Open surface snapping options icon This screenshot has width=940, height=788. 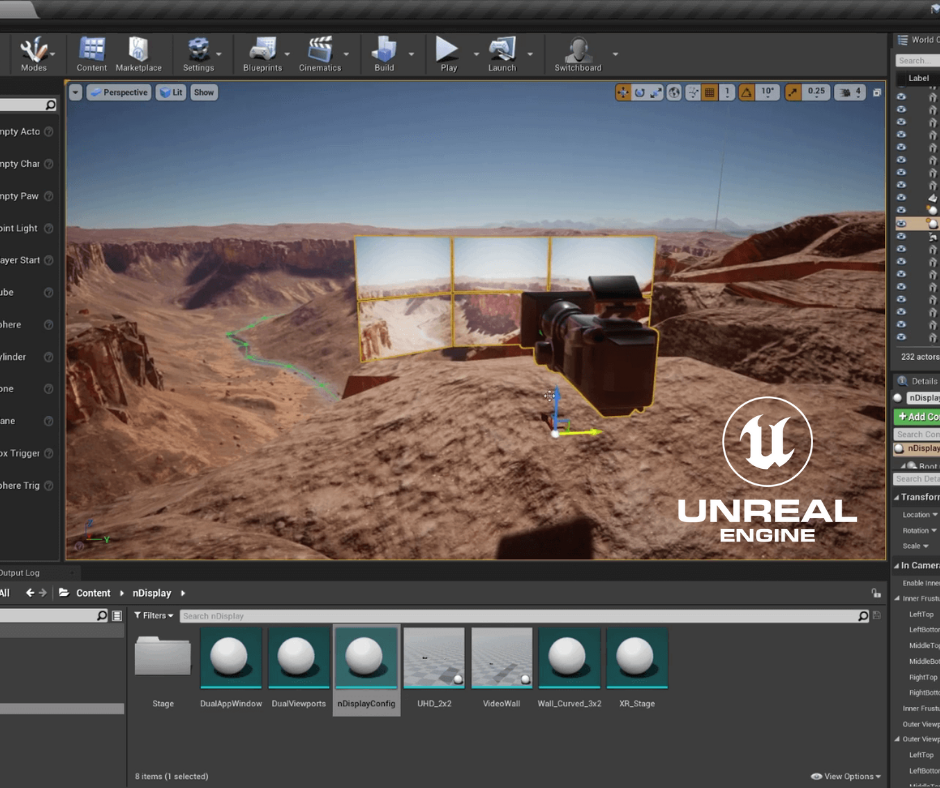point(693,92)
